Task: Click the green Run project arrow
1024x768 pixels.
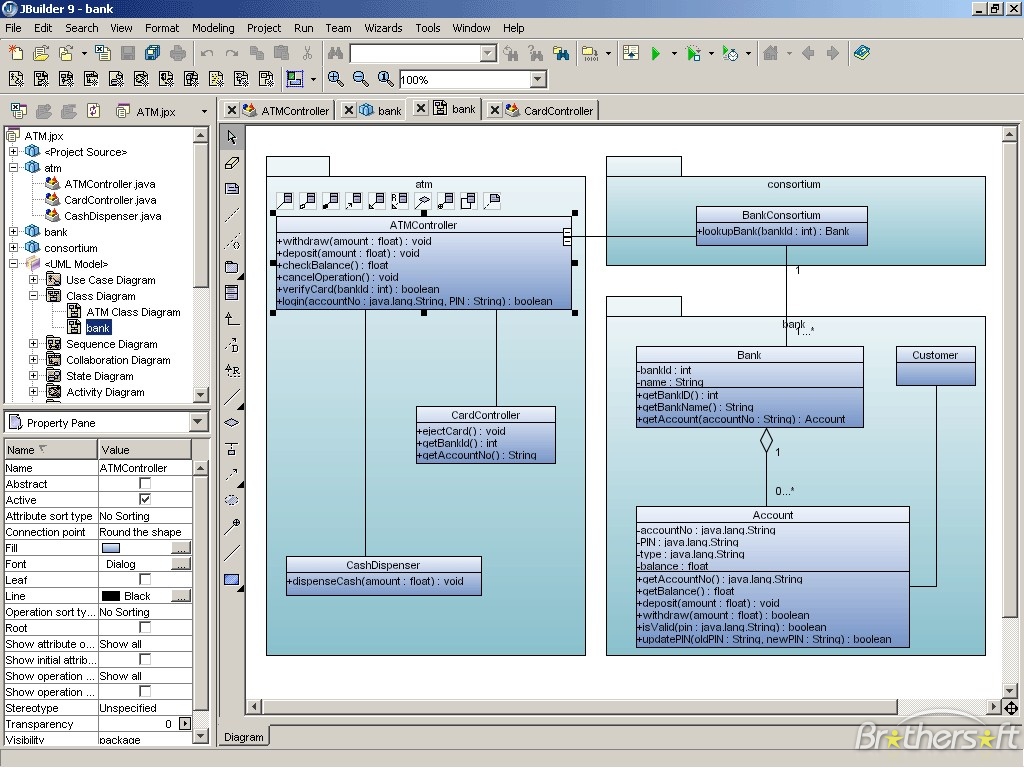Action: click(x=656, y=53)
